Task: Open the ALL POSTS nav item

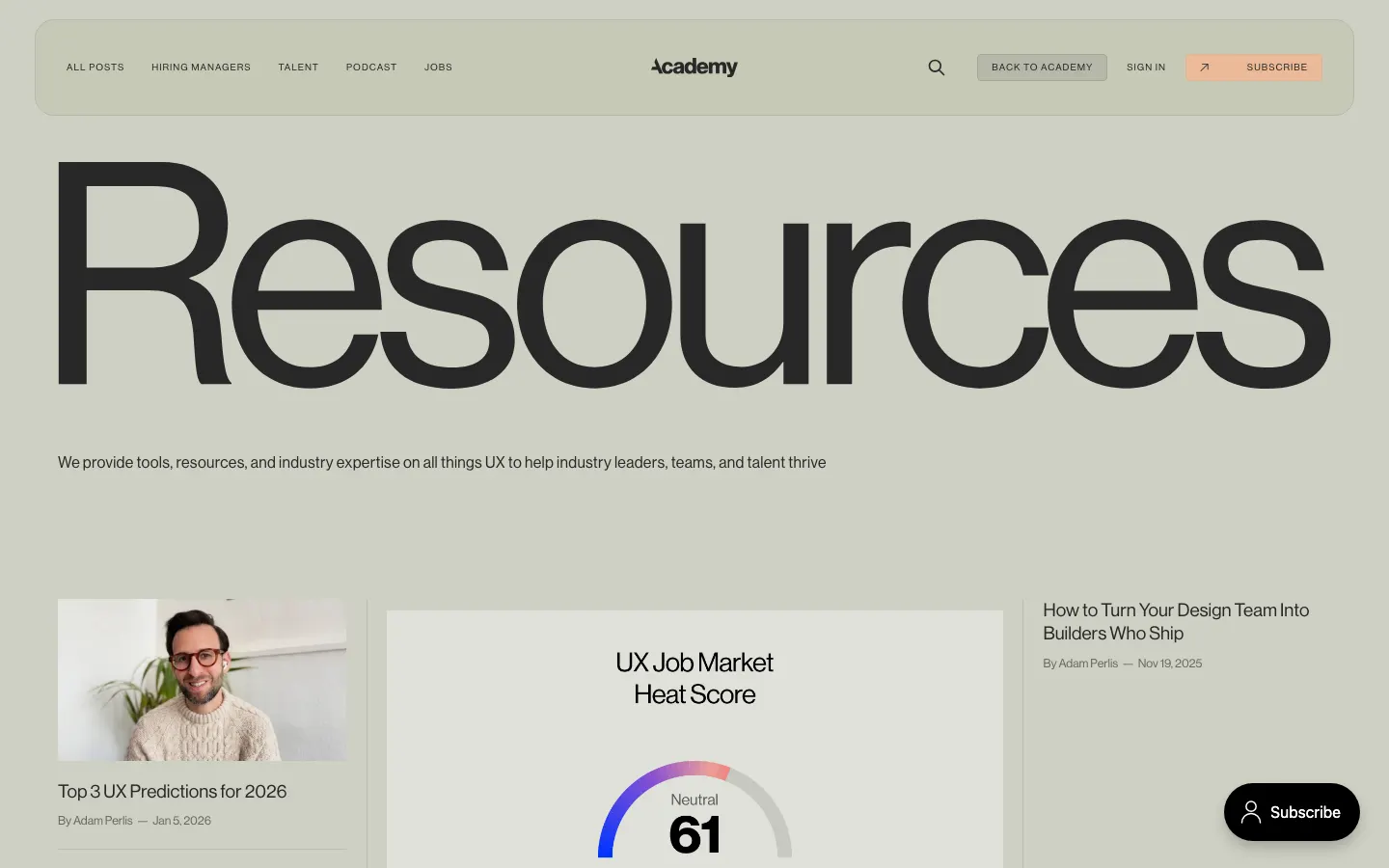Action: (95, 68)
